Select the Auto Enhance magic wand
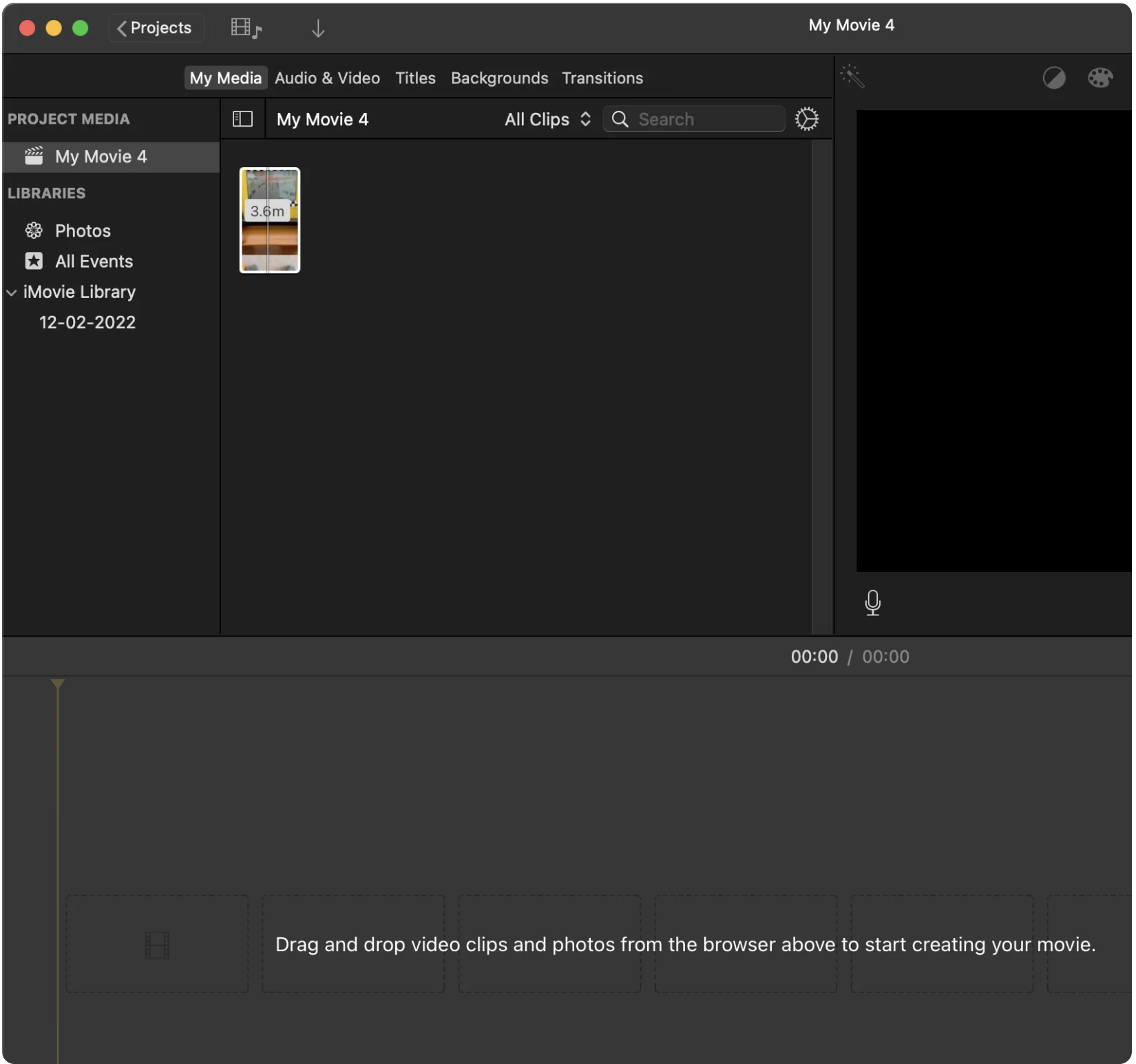Screen dimensions: 1136x1064 (x=852, y=76)
